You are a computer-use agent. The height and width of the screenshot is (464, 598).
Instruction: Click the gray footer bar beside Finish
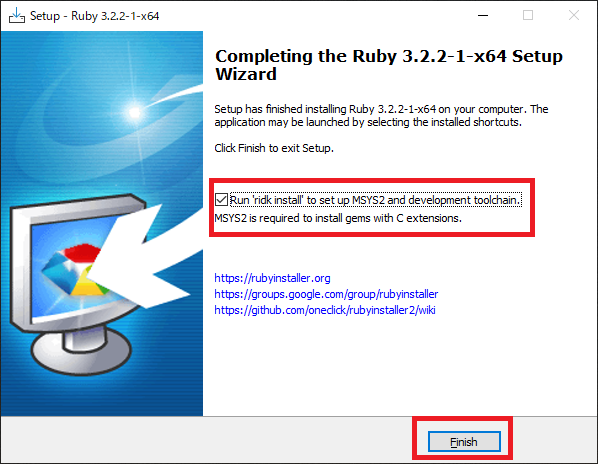click(206, 440)
